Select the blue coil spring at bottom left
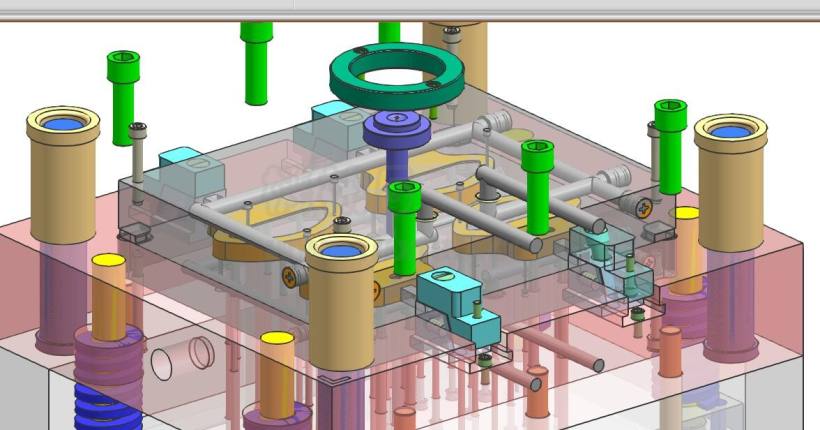The width and height of the screenshot is (820, 430). coord(107,408)
